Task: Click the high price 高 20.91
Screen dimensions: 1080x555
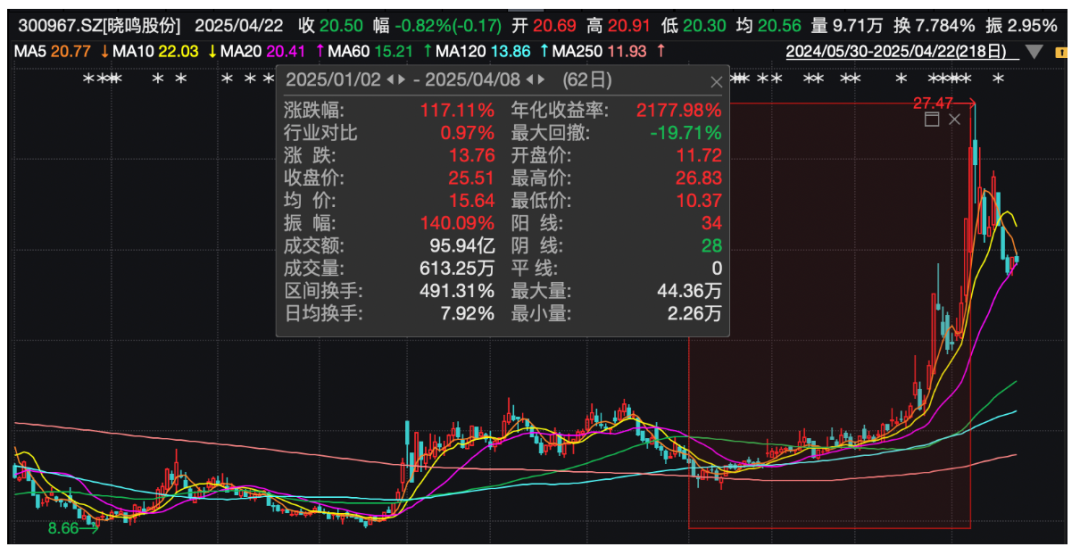Action: [619, 26]
